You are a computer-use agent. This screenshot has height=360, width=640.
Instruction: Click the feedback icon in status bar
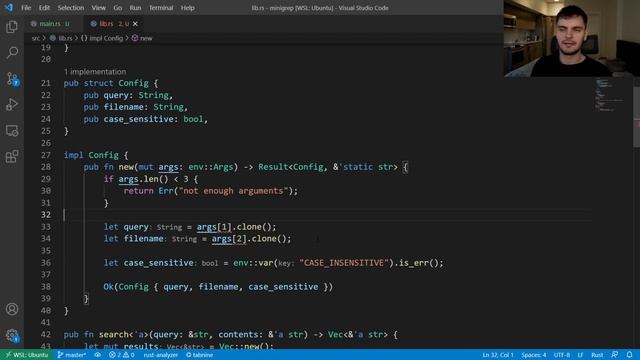[615, 355]
